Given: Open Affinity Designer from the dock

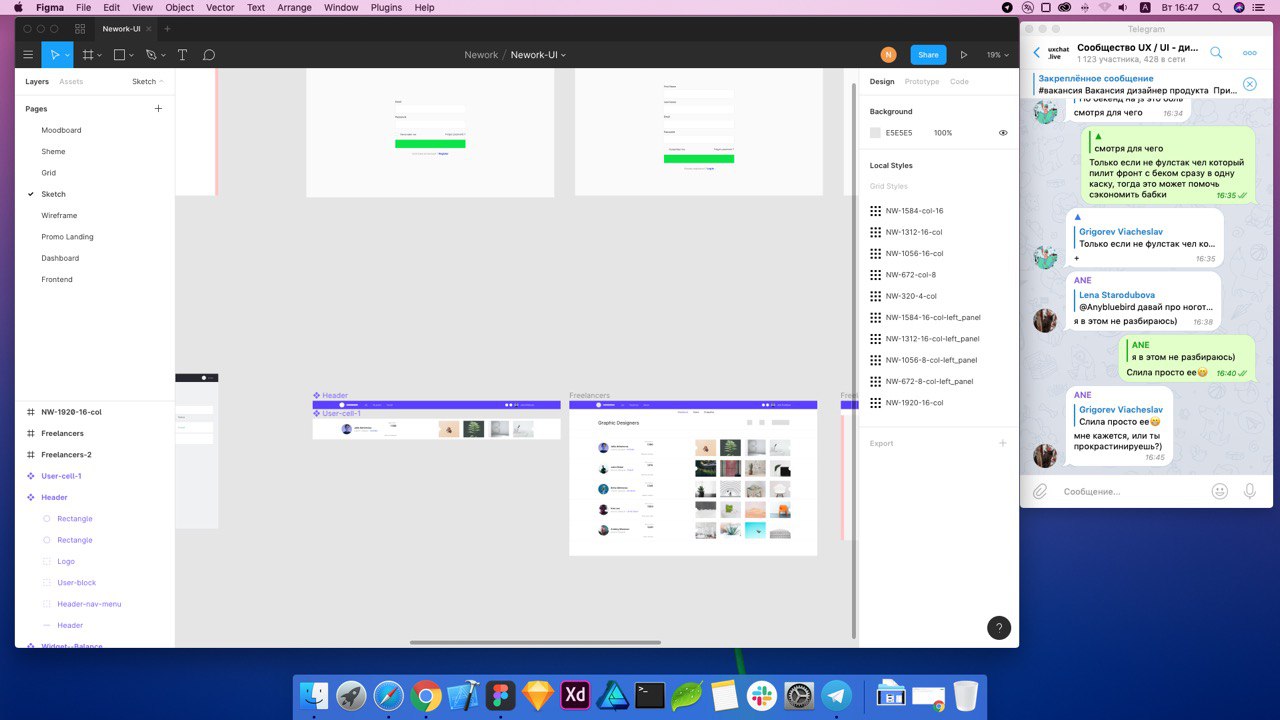Looking at the screenshot, I should pos(613,695).
